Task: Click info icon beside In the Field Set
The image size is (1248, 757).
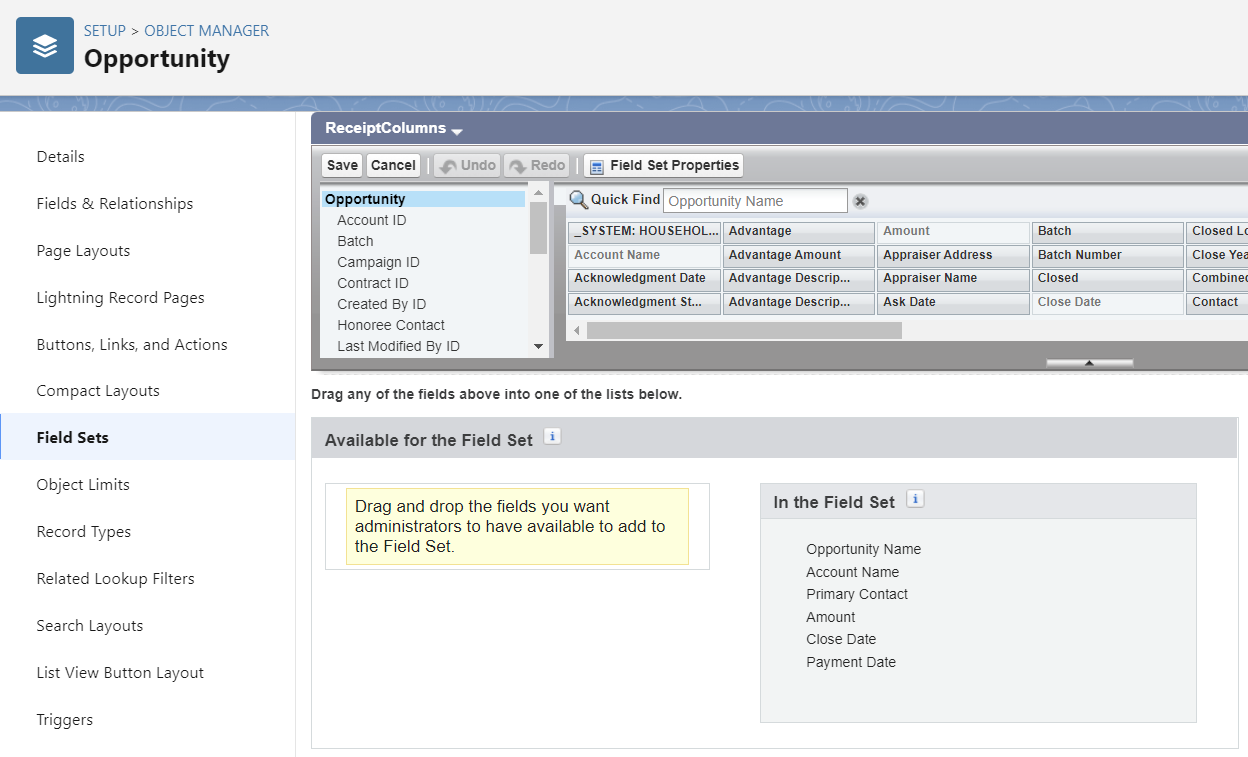Action: [915, 499]
